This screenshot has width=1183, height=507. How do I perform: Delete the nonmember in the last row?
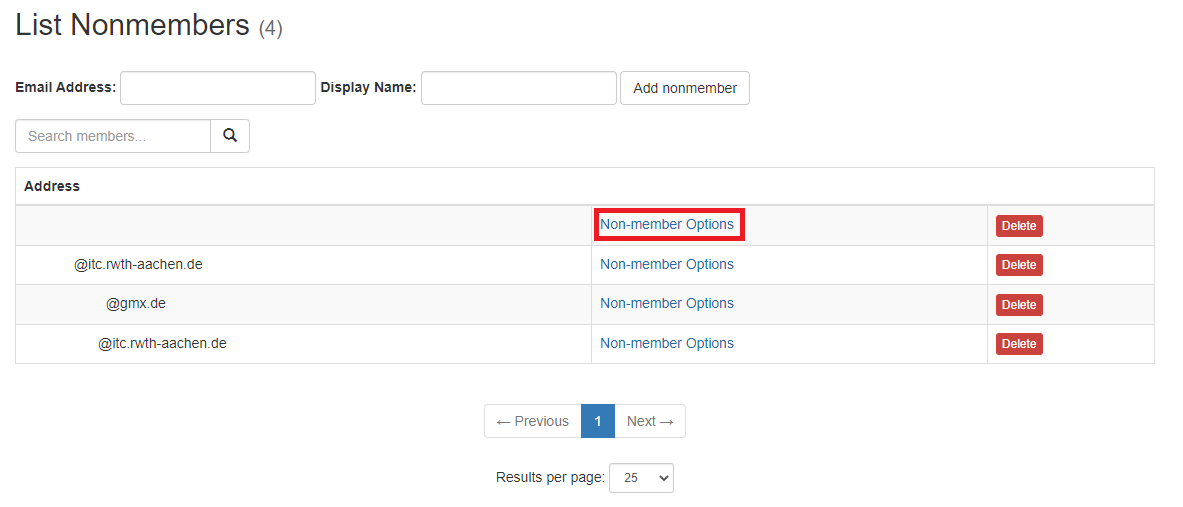coord(1018,344)
